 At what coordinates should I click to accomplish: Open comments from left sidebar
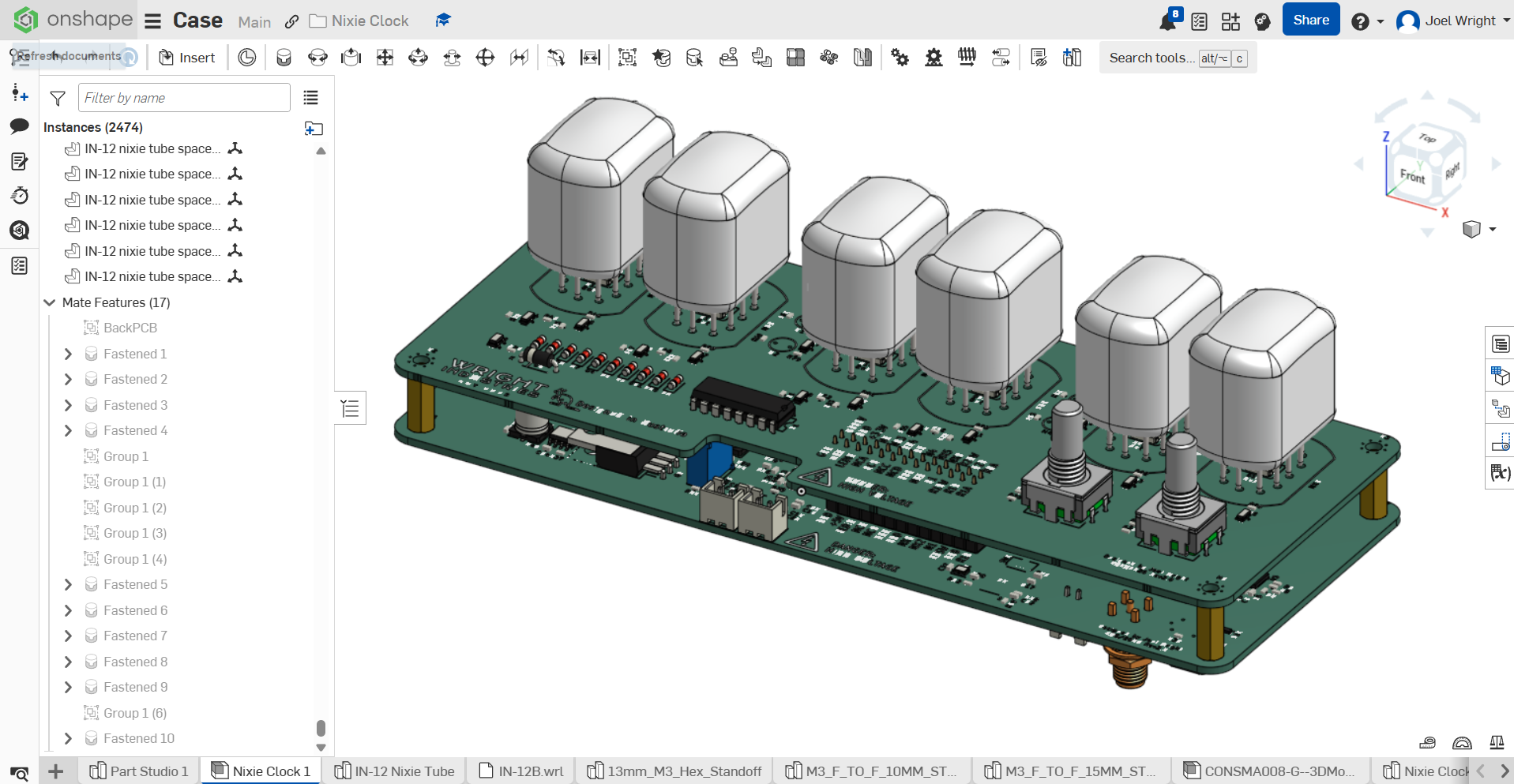coord(20,126)
